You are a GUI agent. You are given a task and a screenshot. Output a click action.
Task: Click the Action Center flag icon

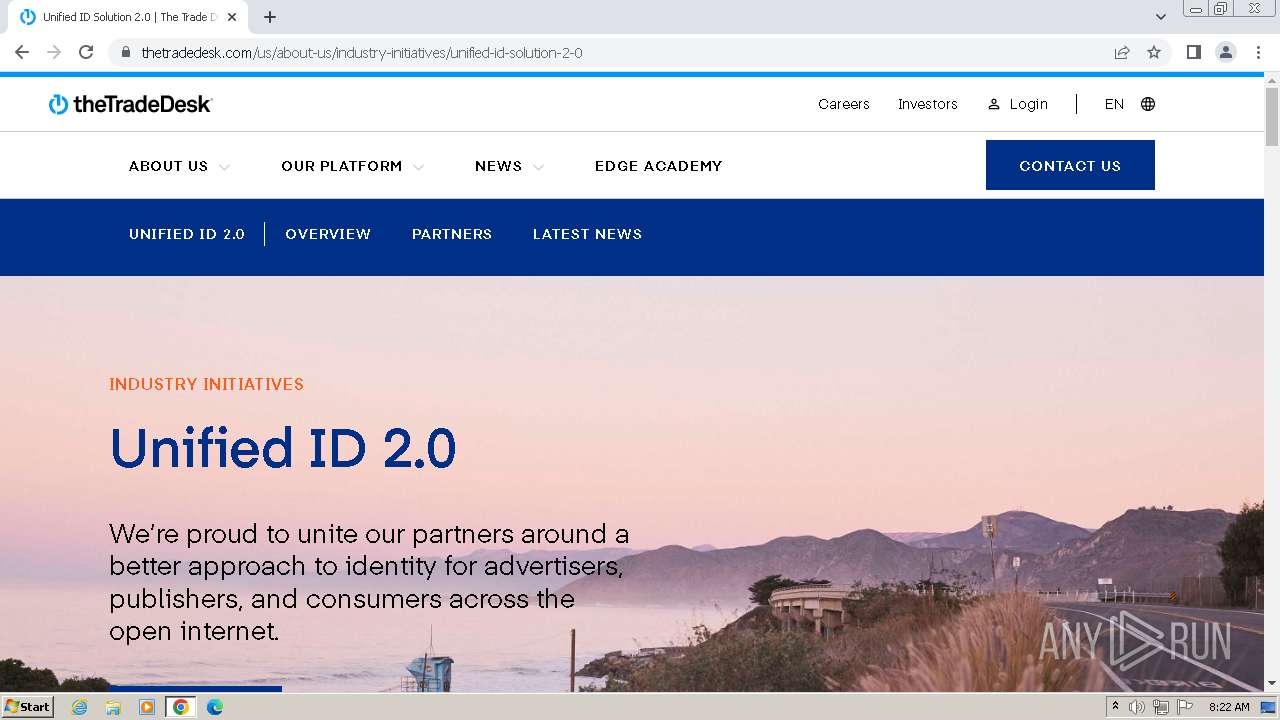tap(1185, 707)
